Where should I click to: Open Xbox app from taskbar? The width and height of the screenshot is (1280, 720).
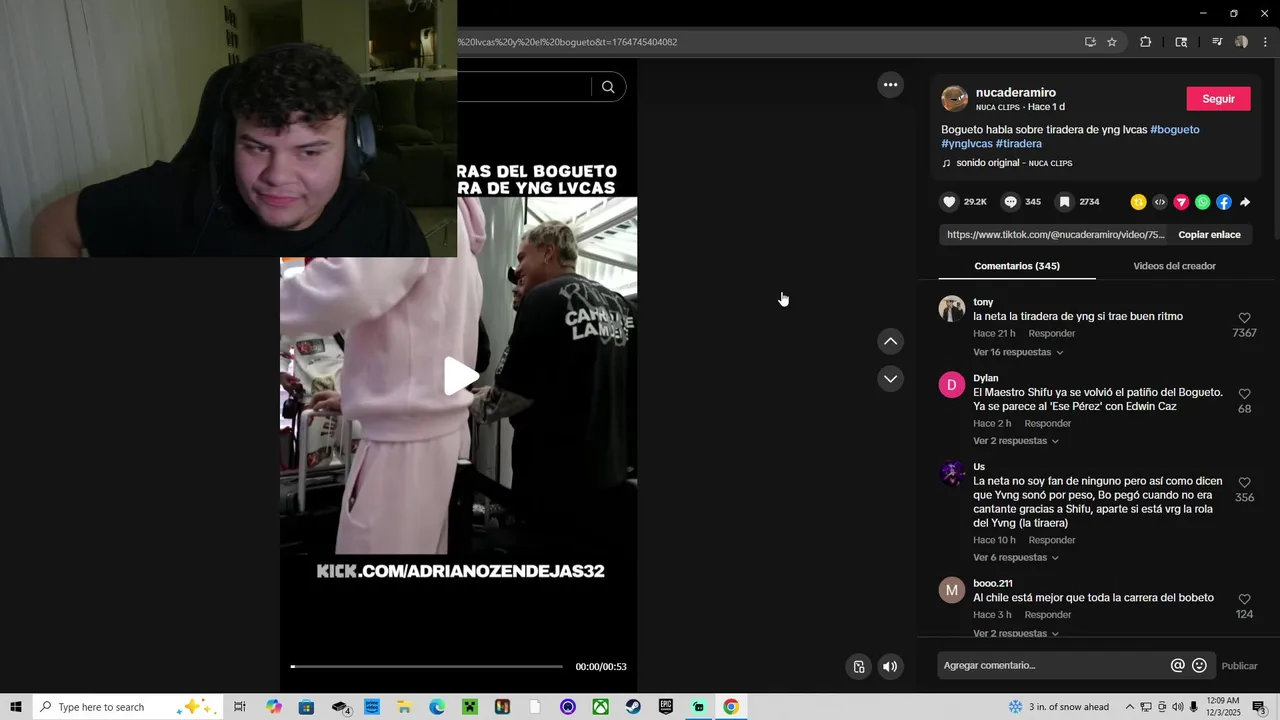(600, 707)
